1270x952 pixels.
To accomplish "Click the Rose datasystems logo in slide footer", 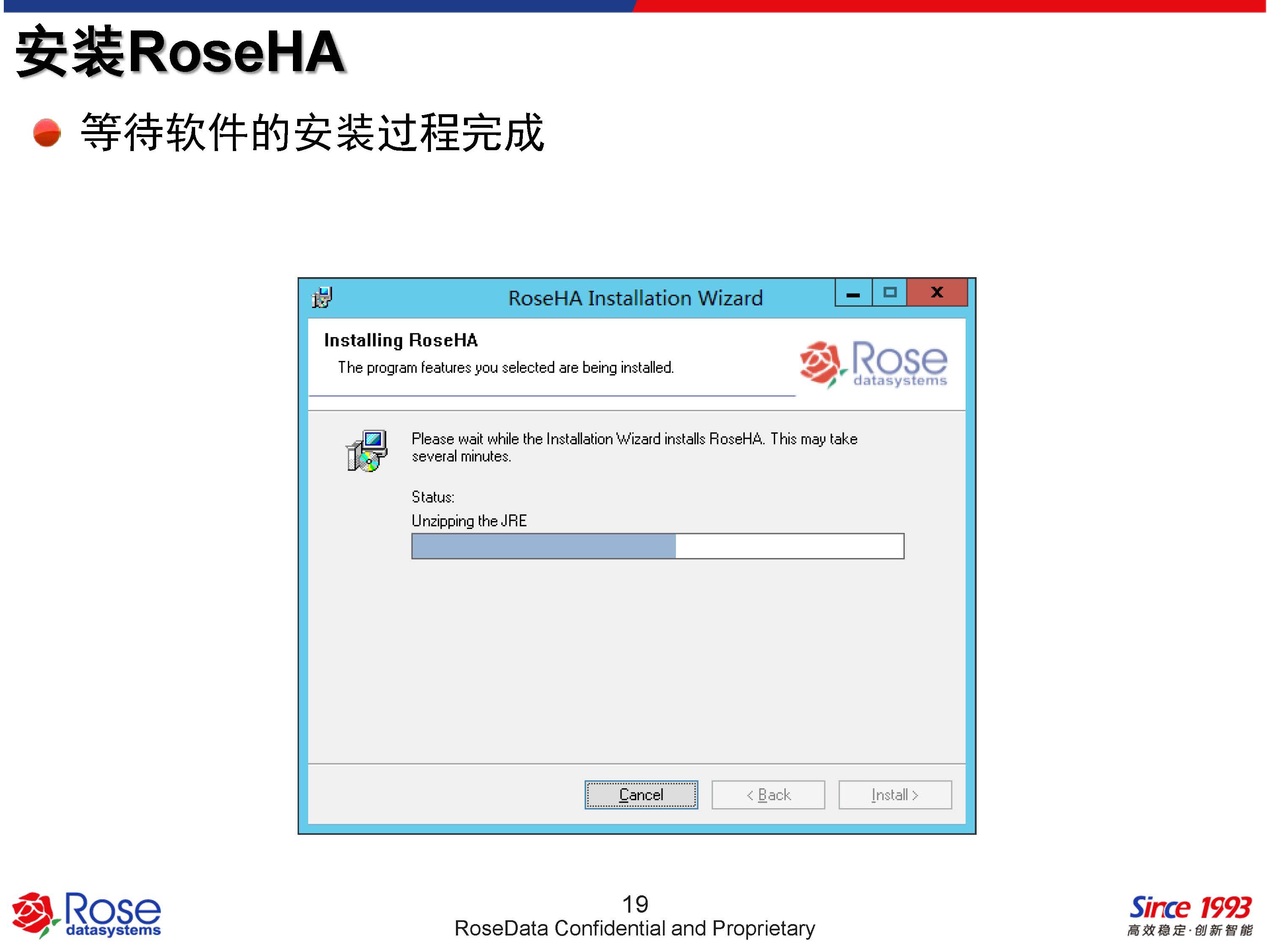I will (x=87, y=914).
